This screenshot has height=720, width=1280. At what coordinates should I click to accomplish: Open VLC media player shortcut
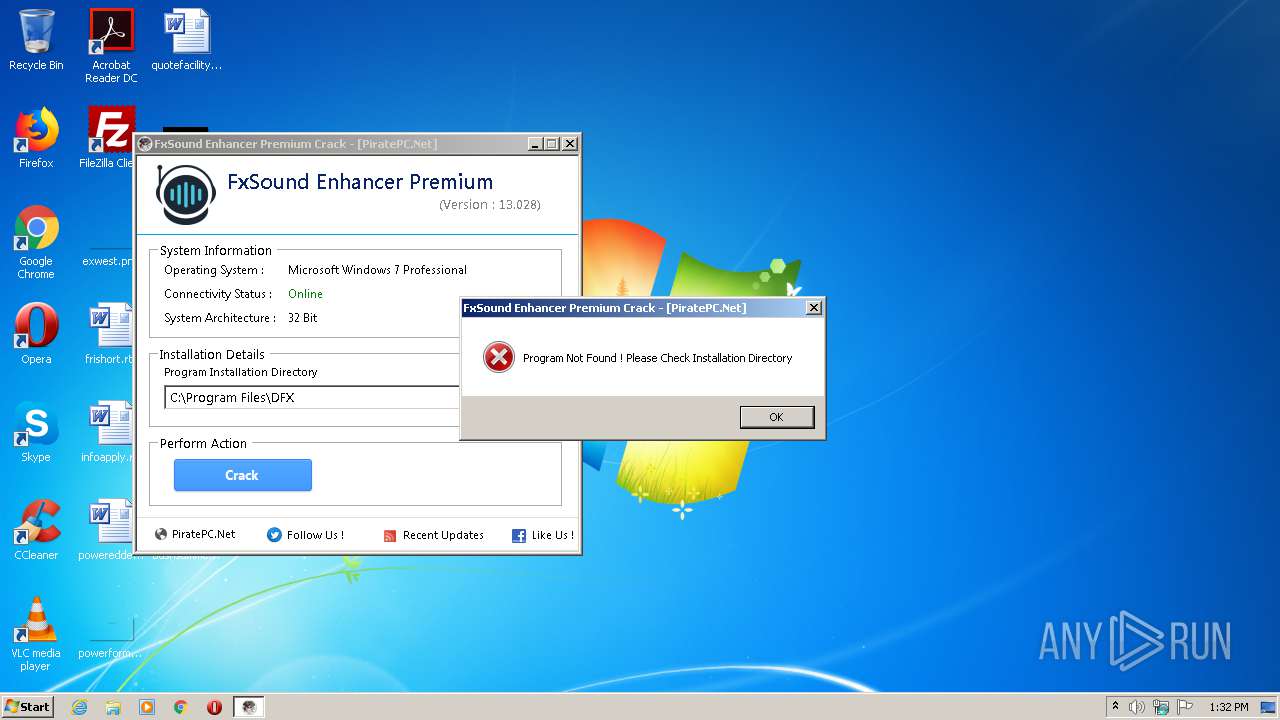36,635
